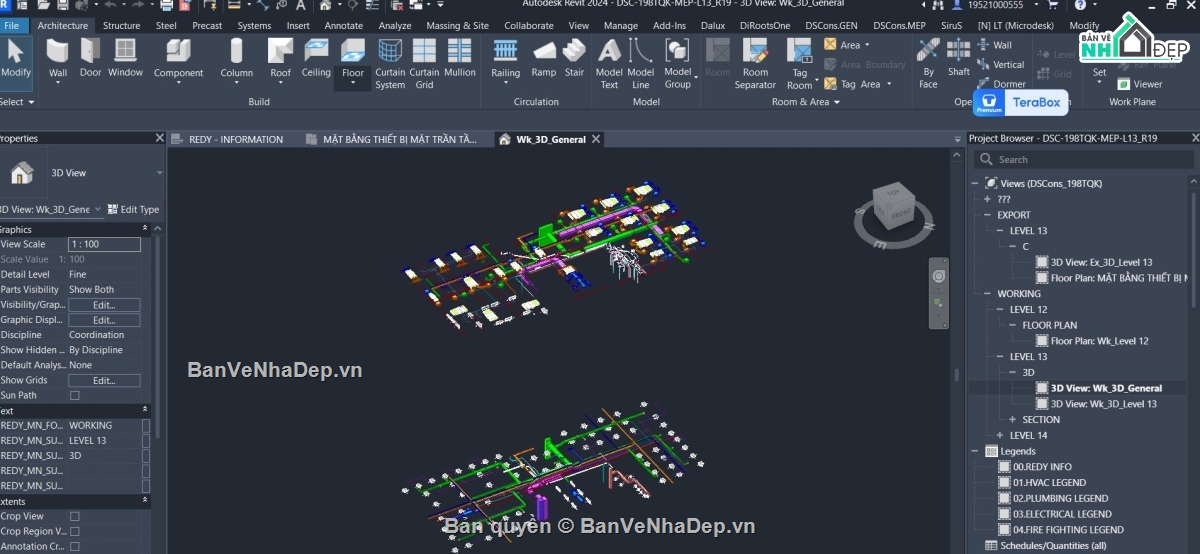Select the Window tool
The height and width of the screenshot is (554, 1200).
pos(125,59)
